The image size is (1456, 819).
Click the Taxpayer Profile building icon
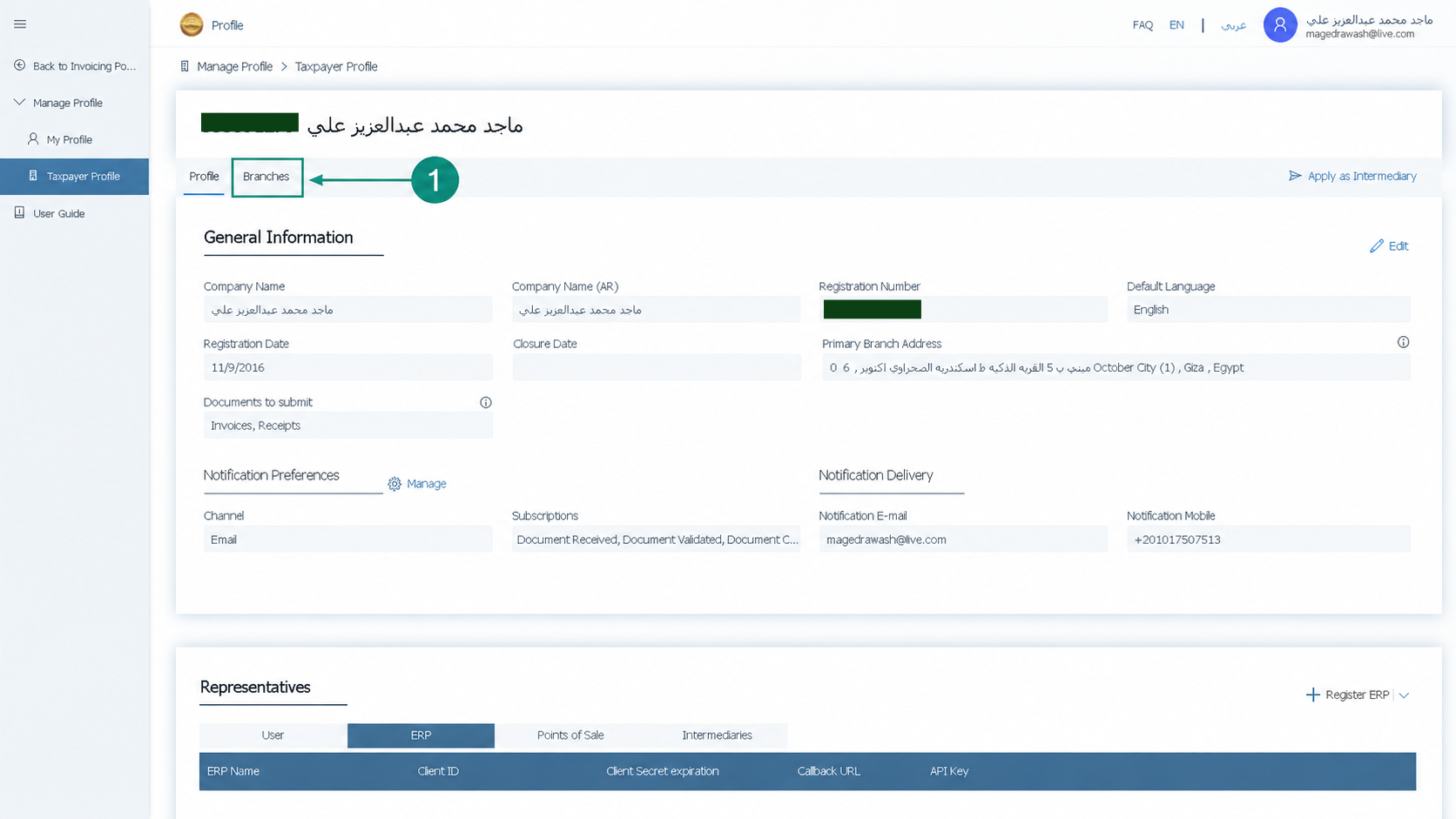[33, 176]
